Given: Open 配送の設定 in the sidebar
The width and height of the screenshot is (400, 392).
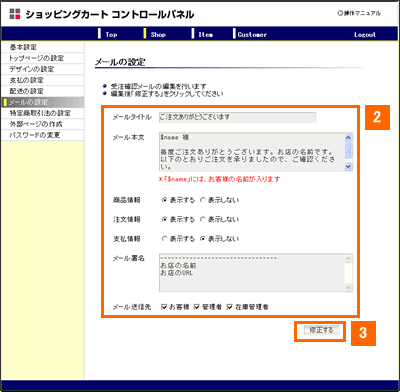Looking at the screenshot, I should tap(42, 91).
